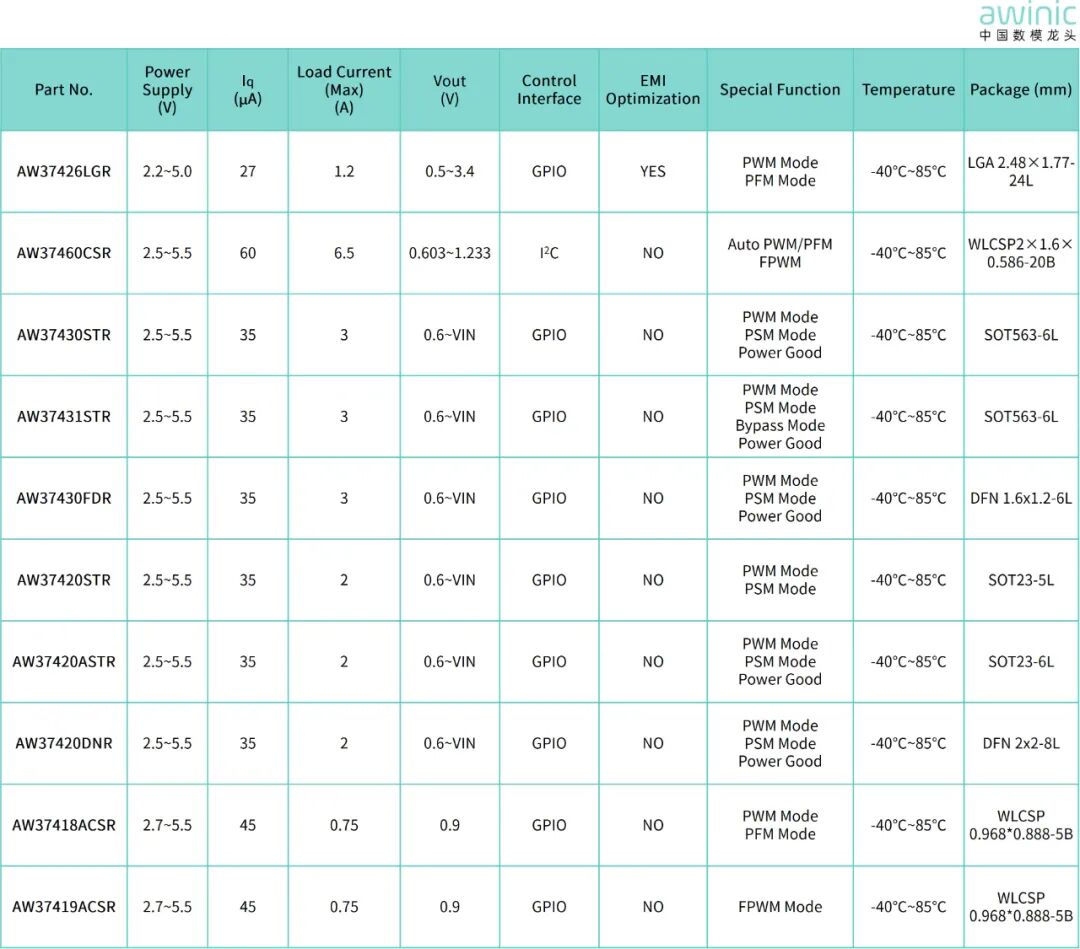Click load current 3 in AW37430STR row

point(344,335)
